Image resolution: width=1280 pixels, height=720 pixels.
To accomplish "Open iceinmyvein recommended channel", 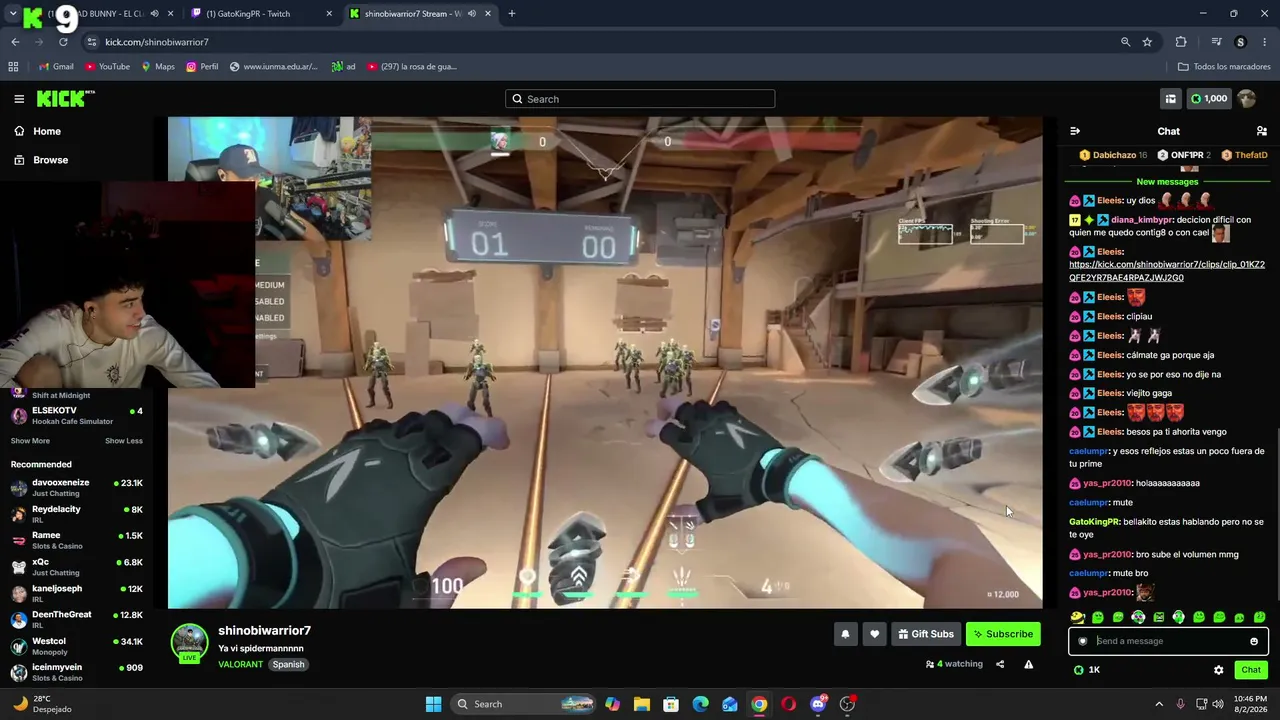I will 76,672.
